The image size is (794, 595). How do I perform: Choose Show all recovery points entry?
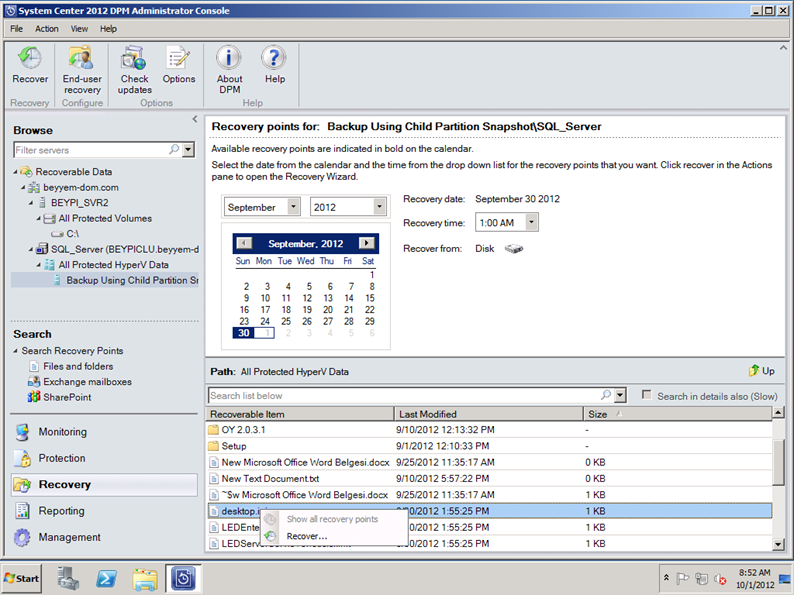(332, 519)
